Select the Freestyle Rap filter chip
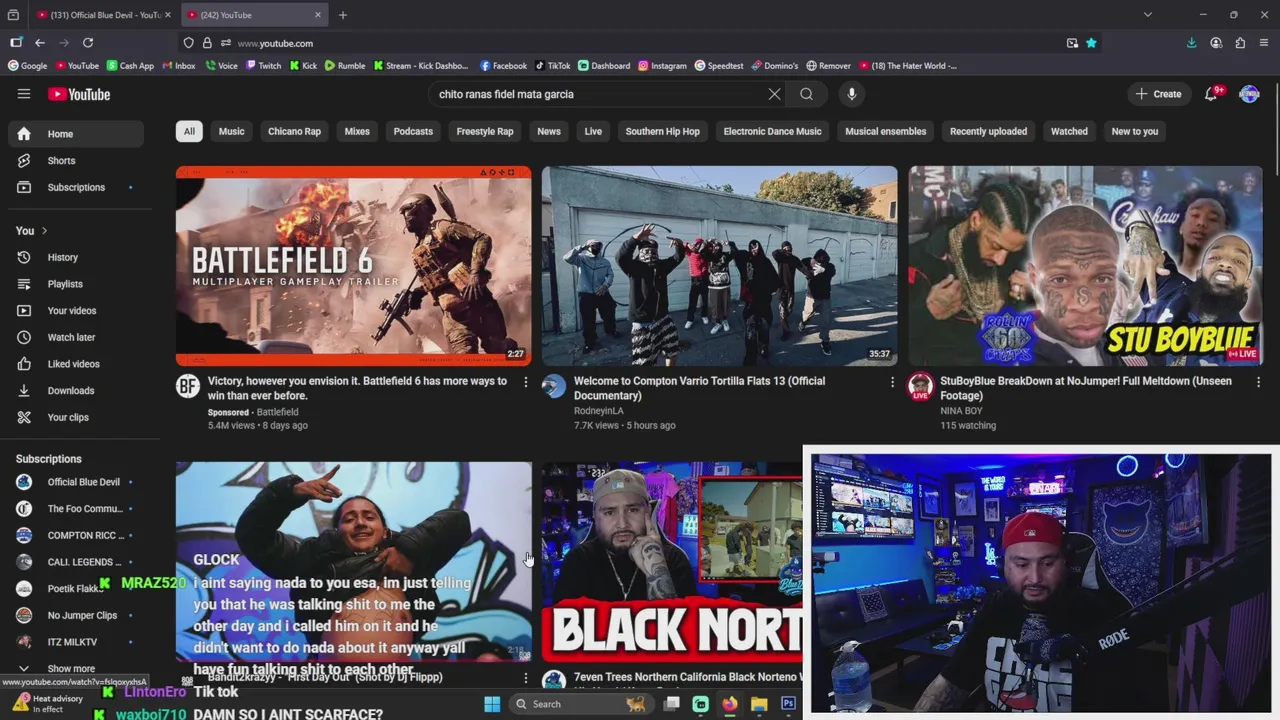Screen dimensions: 1280x720 (x=485, y=131)
